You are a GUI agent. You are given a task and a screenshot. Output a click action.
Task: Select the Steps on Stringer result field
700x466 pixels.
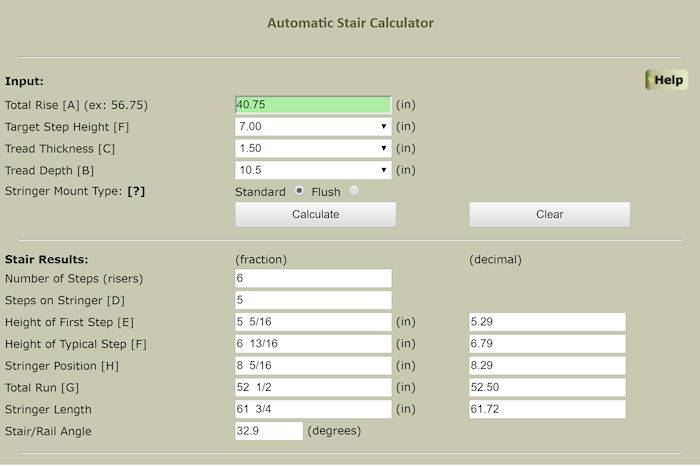coord(312,300)
